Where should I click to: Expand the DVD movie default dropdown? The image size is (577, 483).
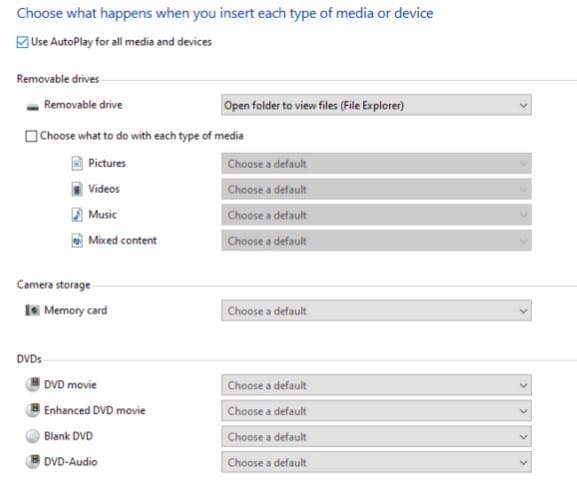(x=376, y=385)
